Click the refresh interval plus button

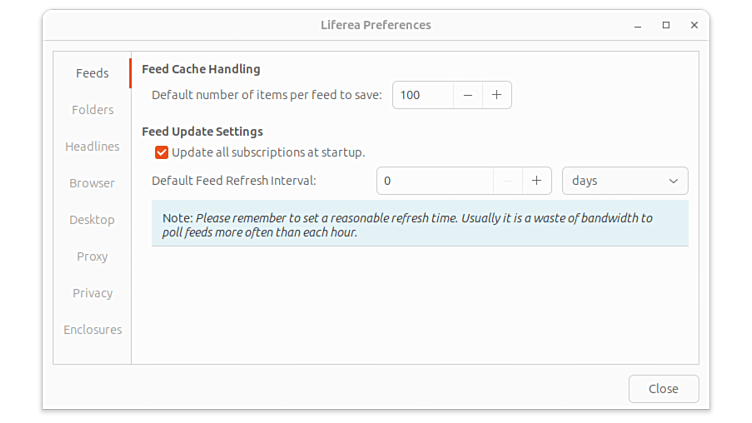click(537, 181)
